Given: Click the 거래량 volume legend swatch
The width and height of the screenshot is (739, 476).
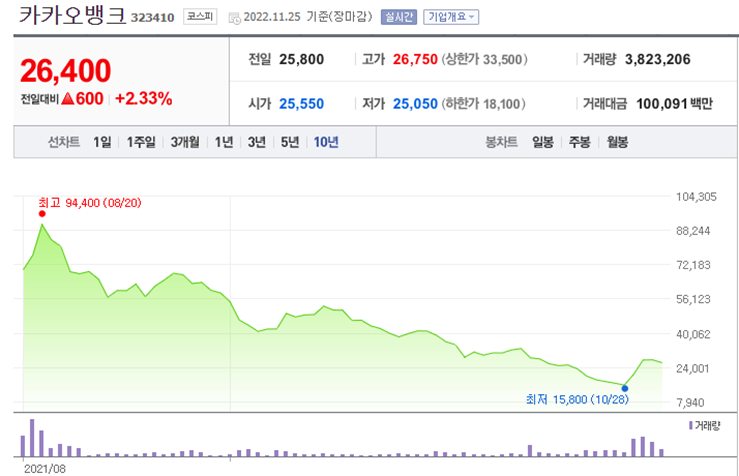Looking at the screenshot, I should click(690, 426).
